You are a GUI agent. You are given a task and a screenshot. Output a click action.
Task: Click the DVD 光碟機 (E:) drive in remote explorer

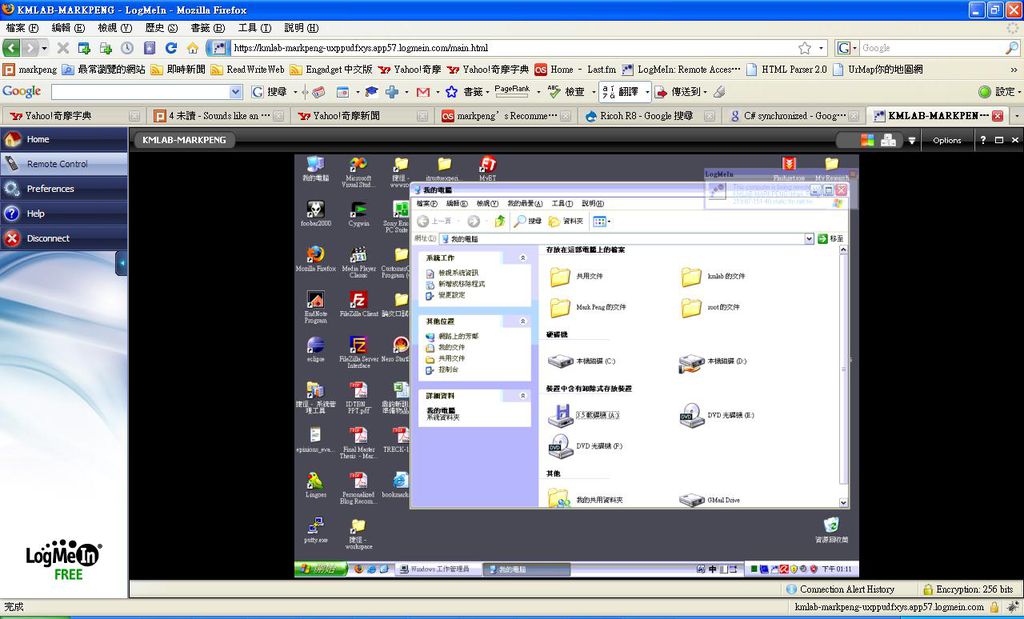716,415
